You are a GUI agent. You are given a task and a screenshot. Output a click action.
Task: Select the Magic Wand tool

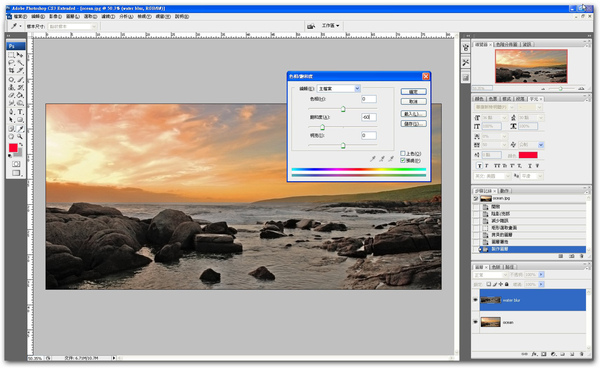(20, 62)
